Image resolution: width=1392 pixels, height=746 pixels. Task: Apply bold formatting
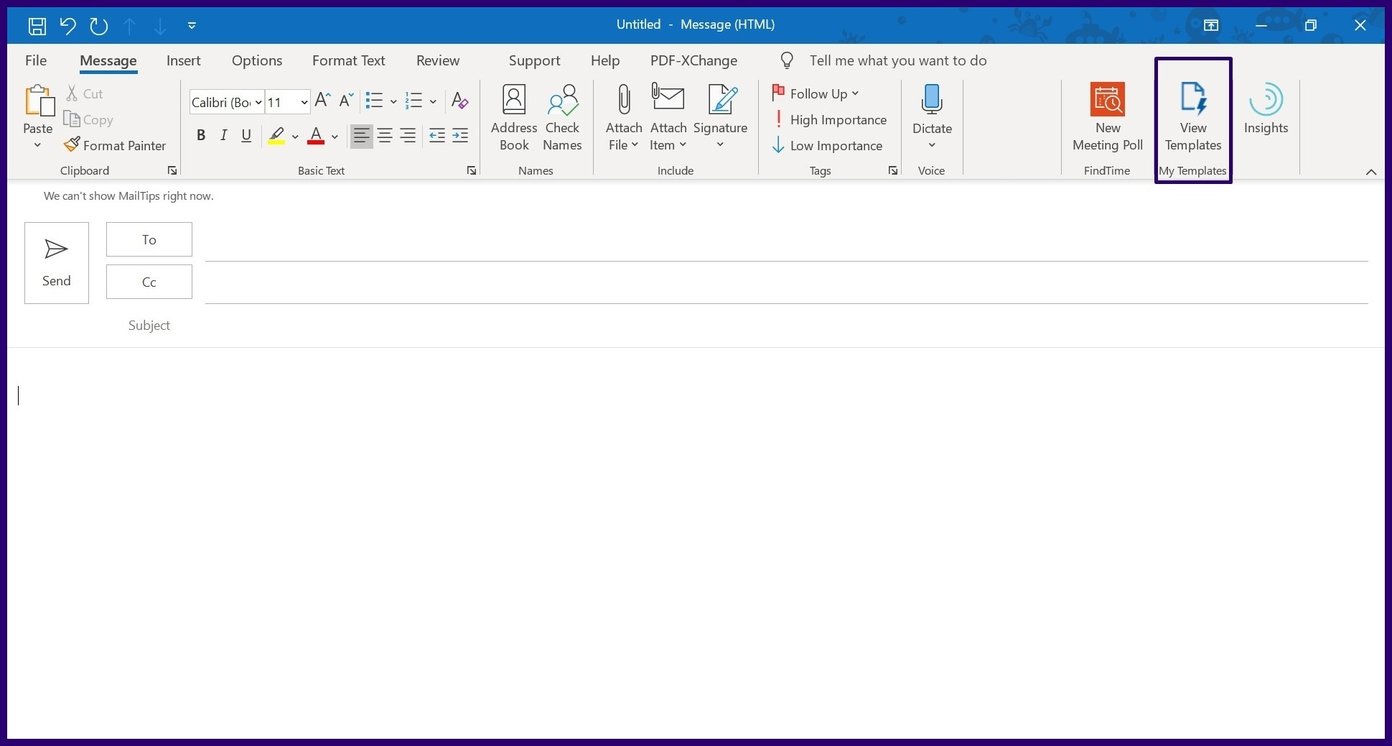pyautogui.click(x=200, y=135)
